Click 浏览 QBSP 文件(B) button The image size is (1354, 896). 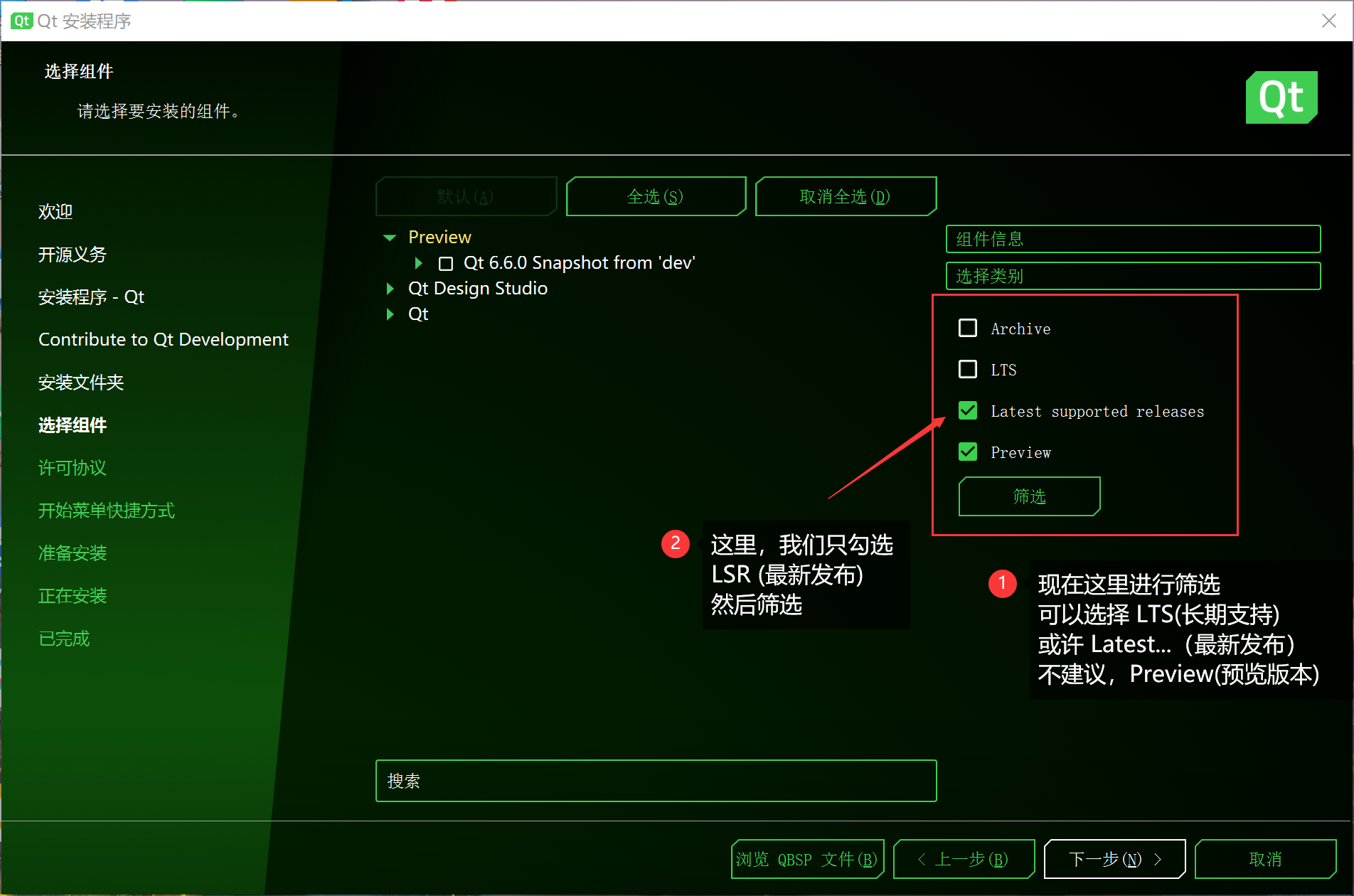click(x=807, y=859)
